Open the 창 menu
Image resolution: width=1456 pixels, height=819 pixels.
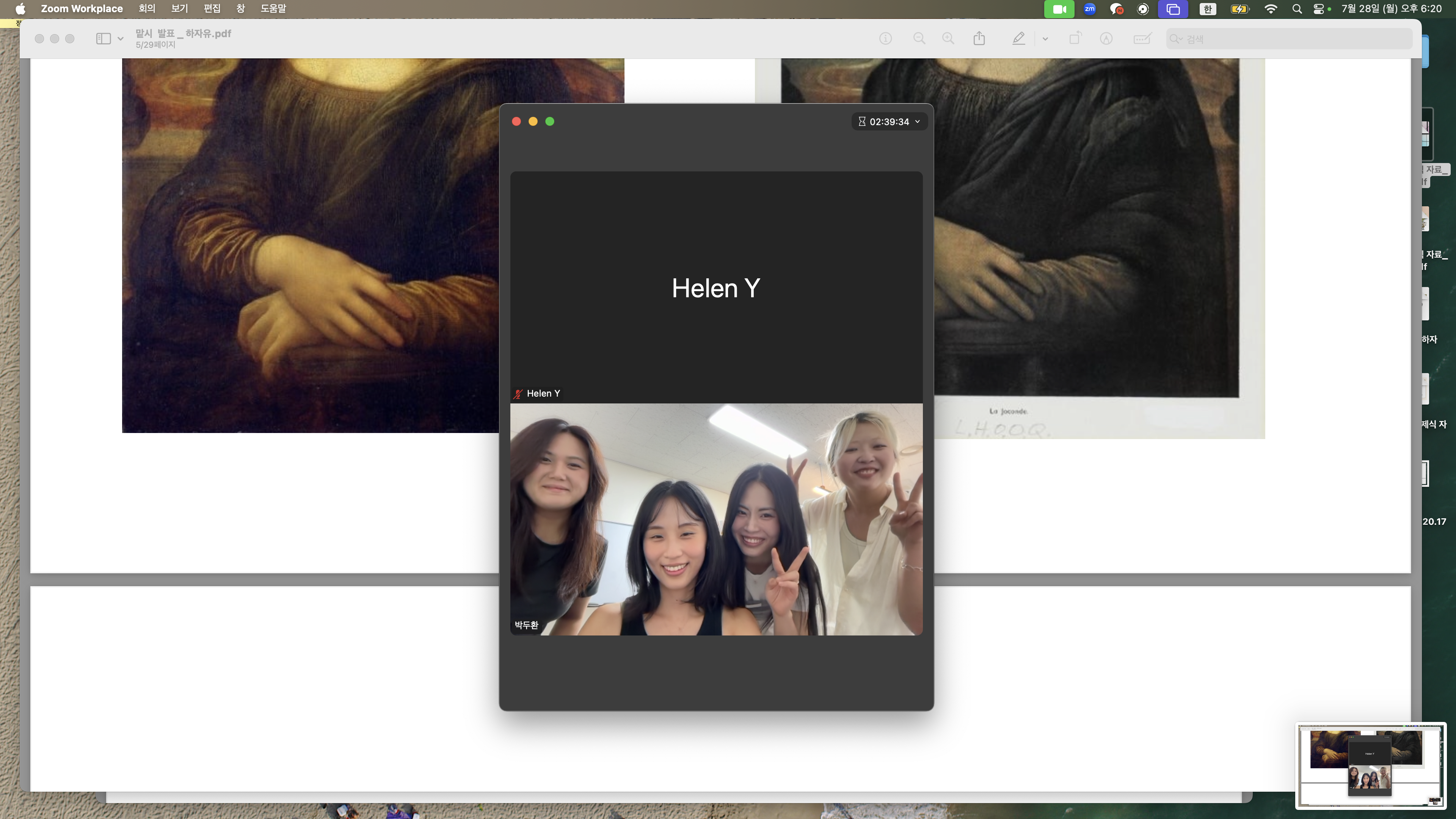click(x=241, y=8)
